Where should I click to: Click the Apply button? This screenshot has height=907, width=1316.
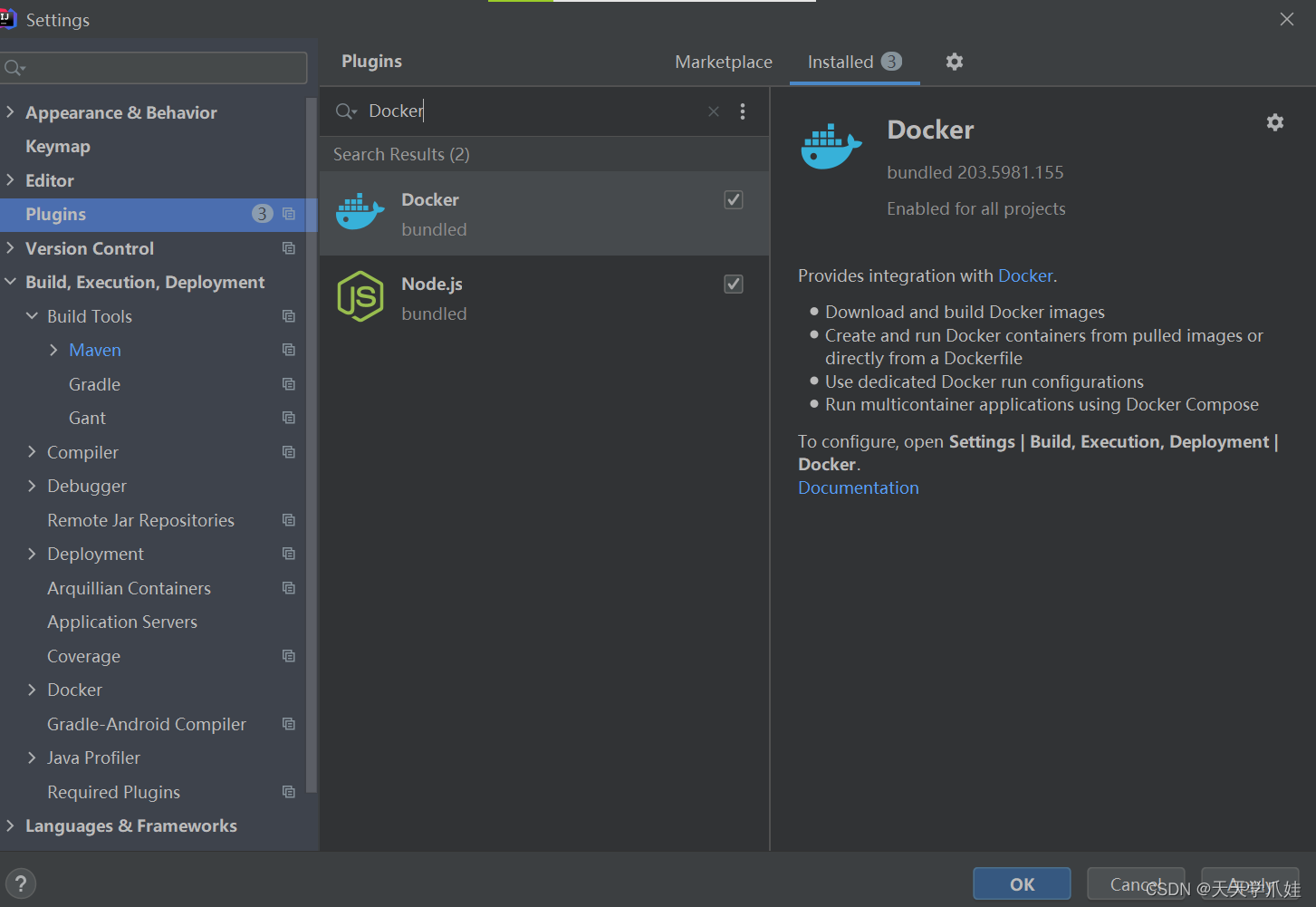1250,884
